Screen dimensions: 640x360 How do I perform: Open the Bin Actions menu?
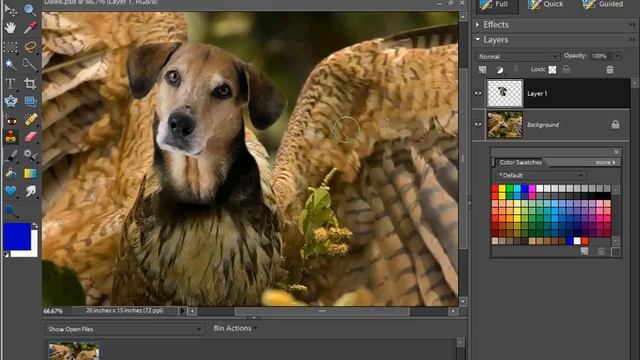pyautogui.click(x=235, y=328)
